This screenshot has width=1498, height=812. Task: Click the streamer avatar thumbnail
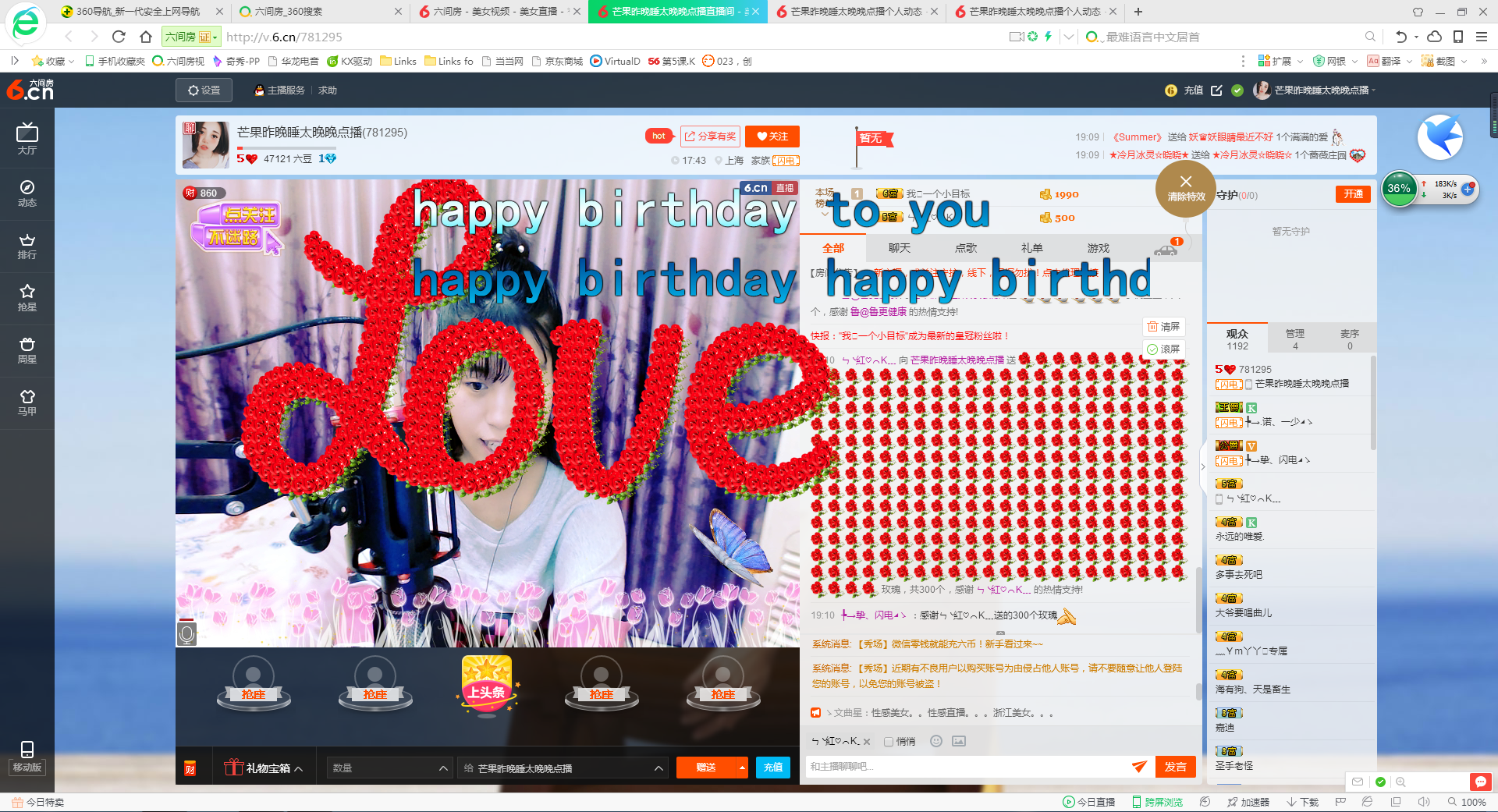click(x=206, y=144)
